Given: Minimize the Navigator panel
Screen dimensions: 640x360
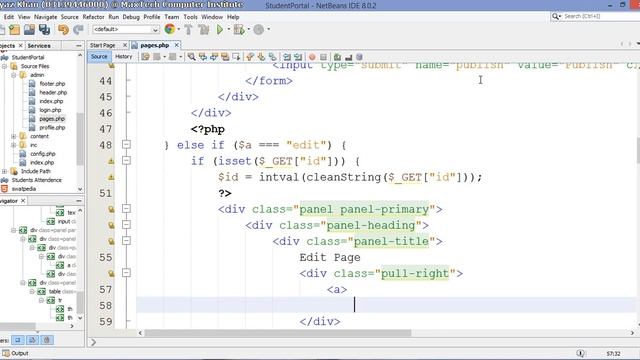Looking at the screenshot, I should (x=79, y=201).
